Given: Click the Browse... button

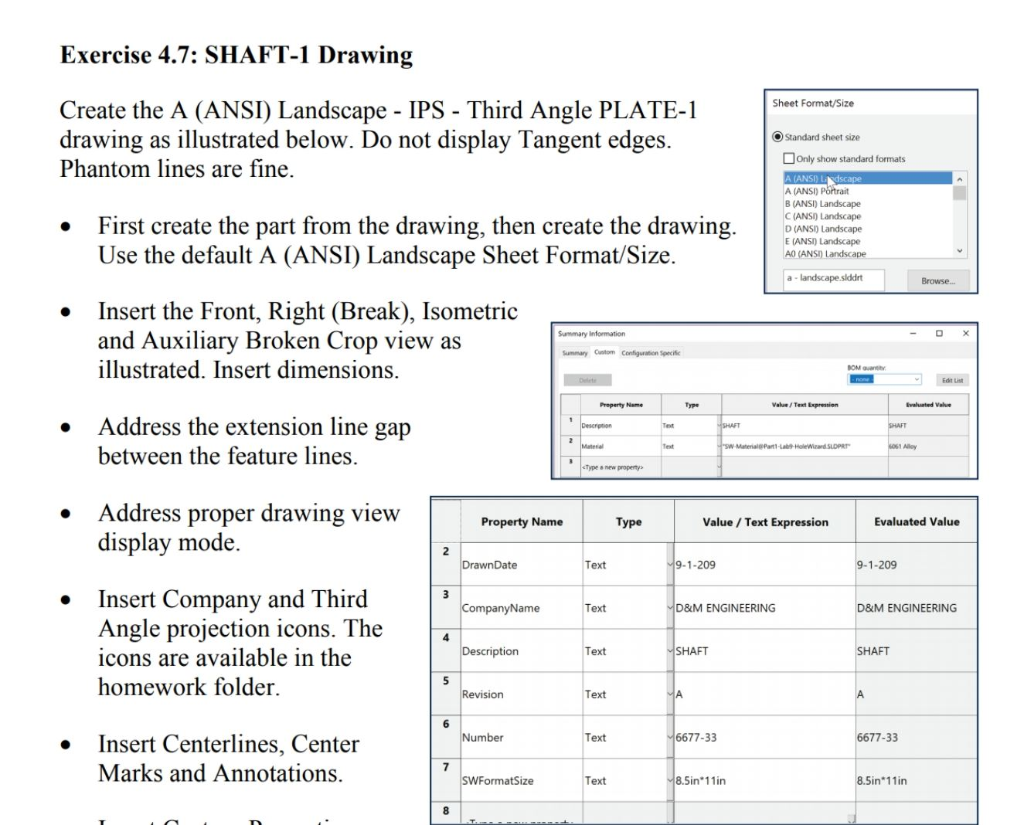Looking at the screenshot, I should 938,280.
